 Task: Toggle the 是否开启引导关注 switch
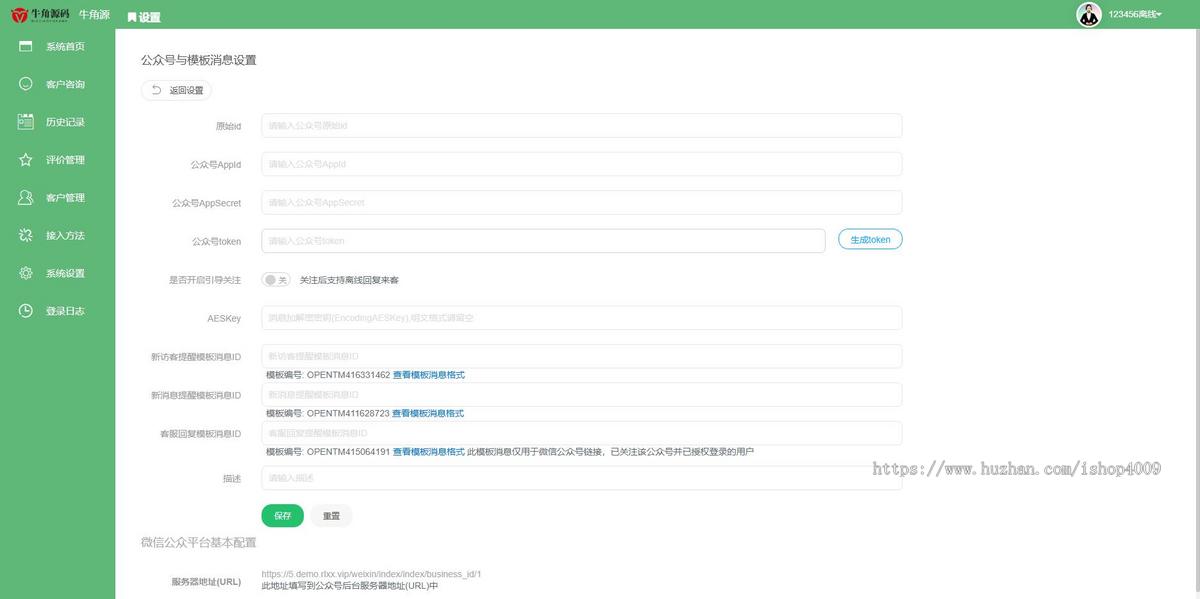pos(276,280)
